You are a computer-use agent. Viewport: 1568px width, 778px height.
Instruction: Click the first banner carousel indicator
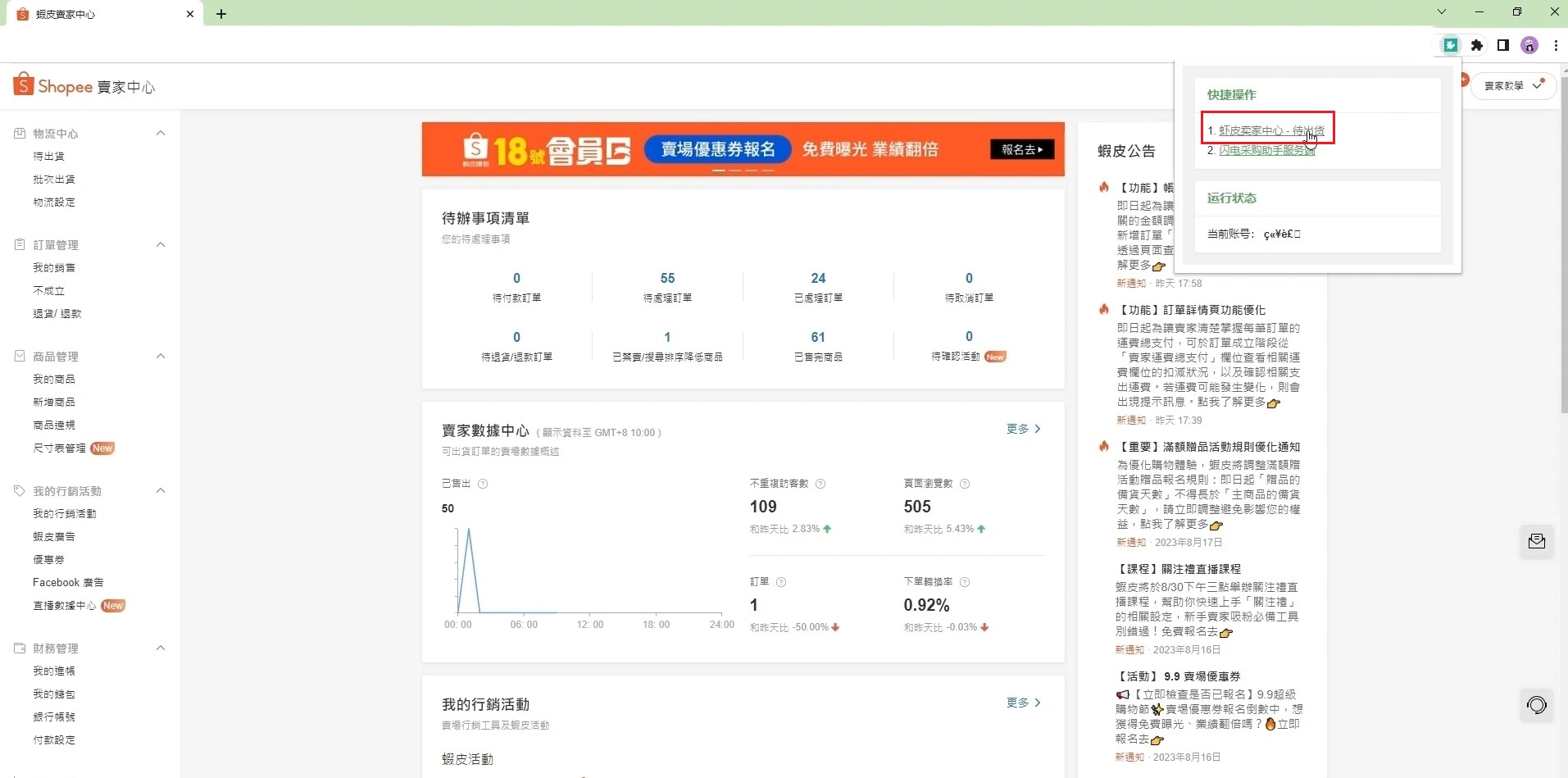719,171
